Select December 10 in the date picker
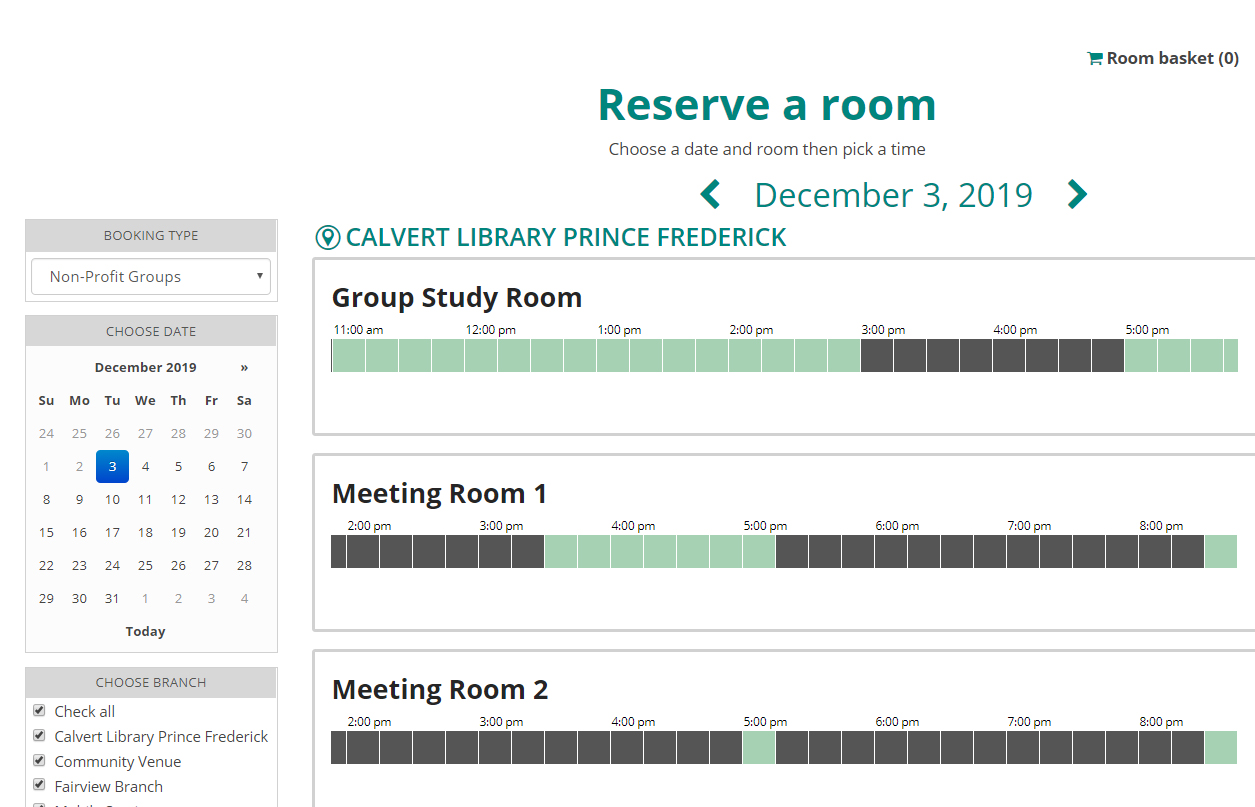Image resolution: width=1255 pixels, height=807 pixels. [x=112, y=499]
